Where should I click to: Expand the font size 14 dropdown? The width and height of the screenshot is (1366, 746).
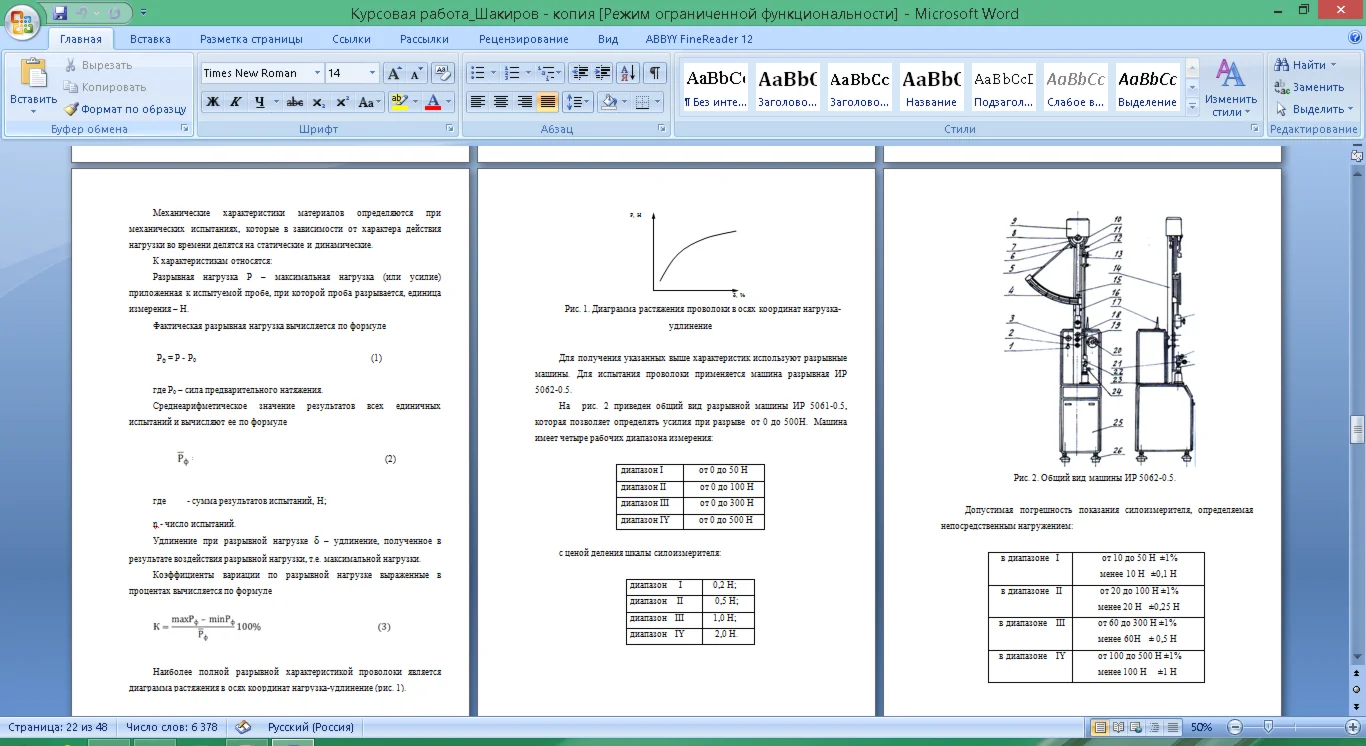pos(372,73)
